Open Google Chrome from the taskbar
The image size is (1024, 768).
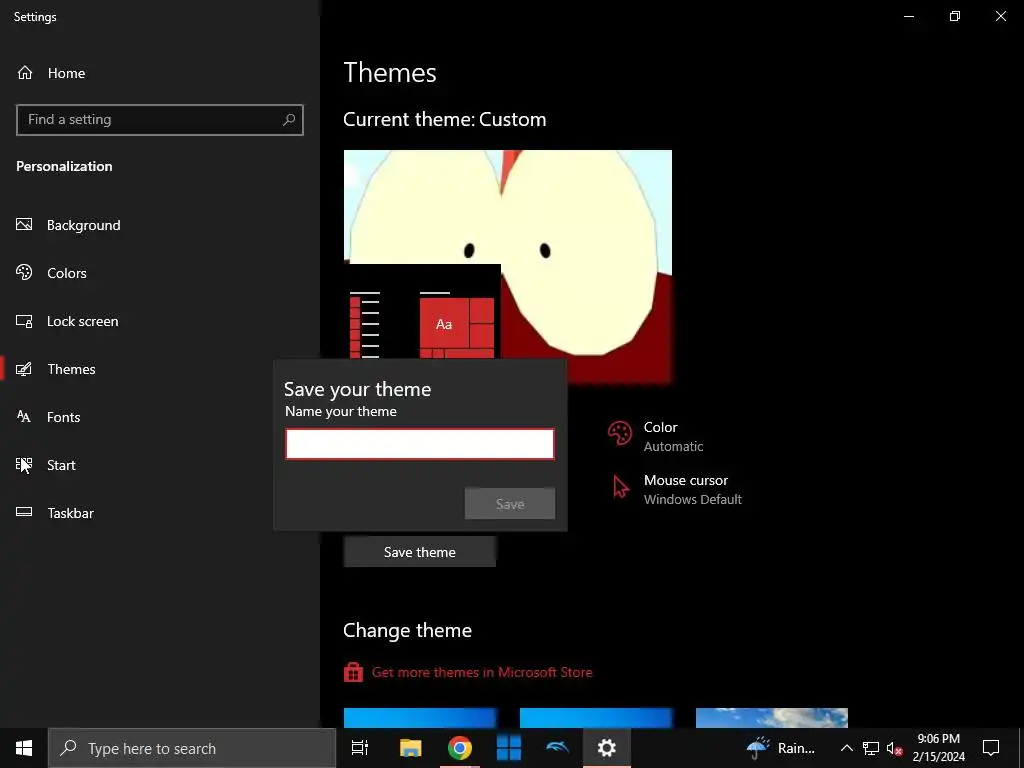(460, 748)
